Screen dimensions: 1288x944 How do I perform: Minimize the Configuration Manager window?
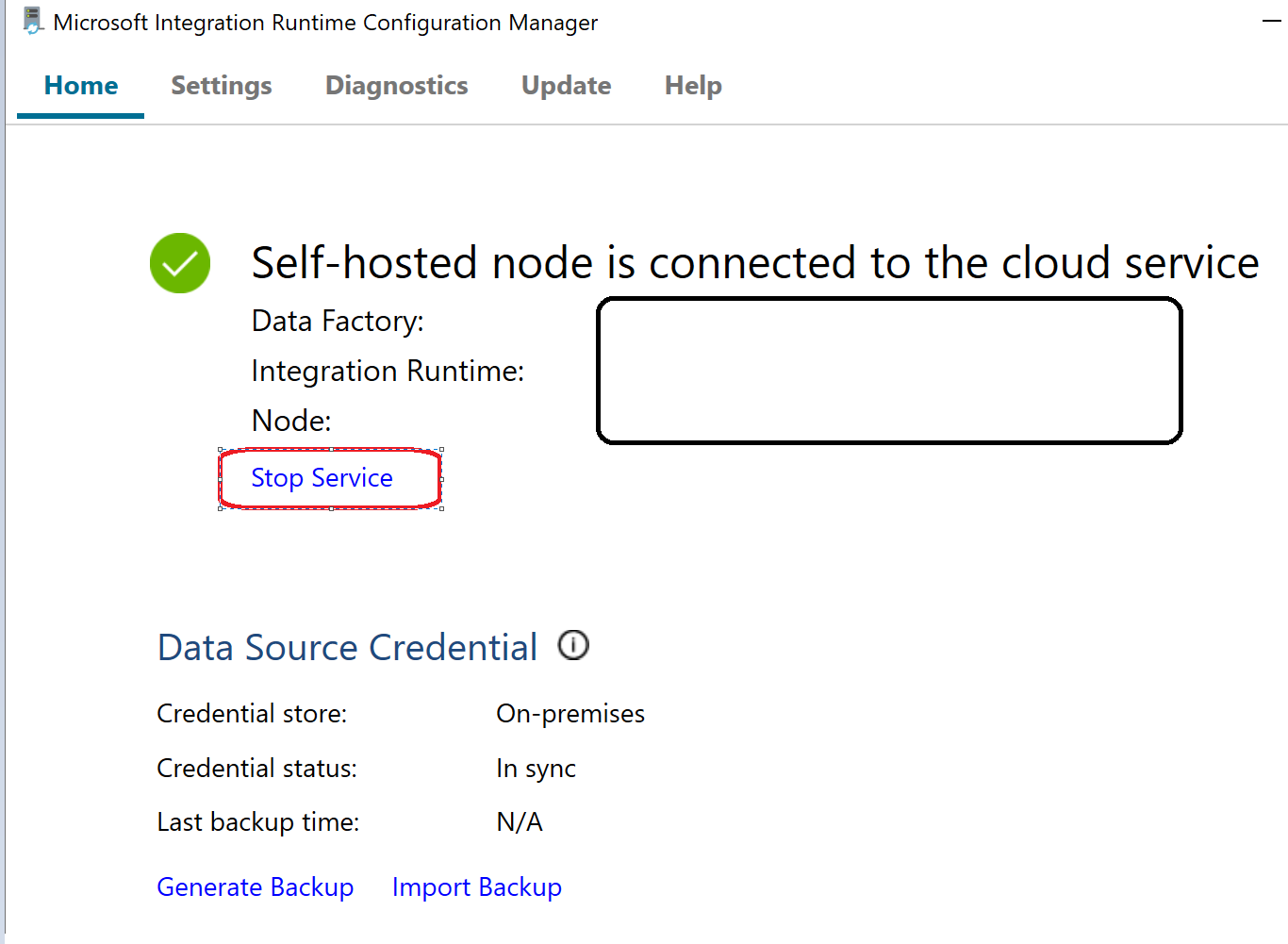1272,22
